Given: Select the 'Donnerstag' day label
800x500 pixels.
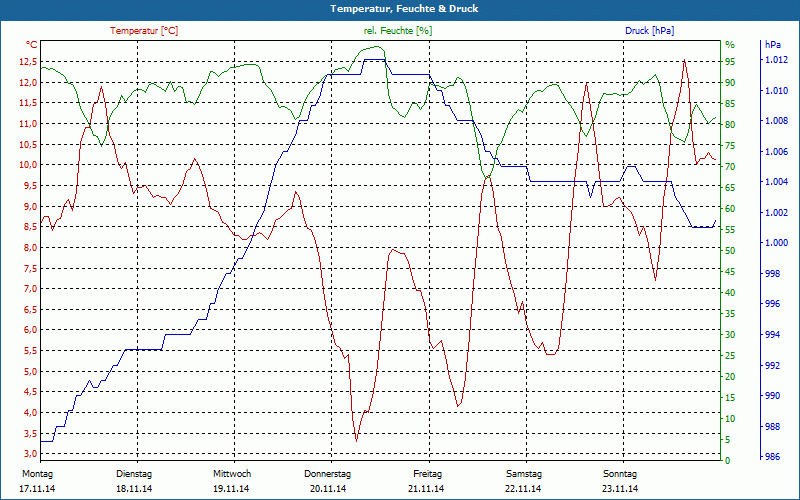Looking at the screenshot, I should pyautogui.click(x=328, y=474).
